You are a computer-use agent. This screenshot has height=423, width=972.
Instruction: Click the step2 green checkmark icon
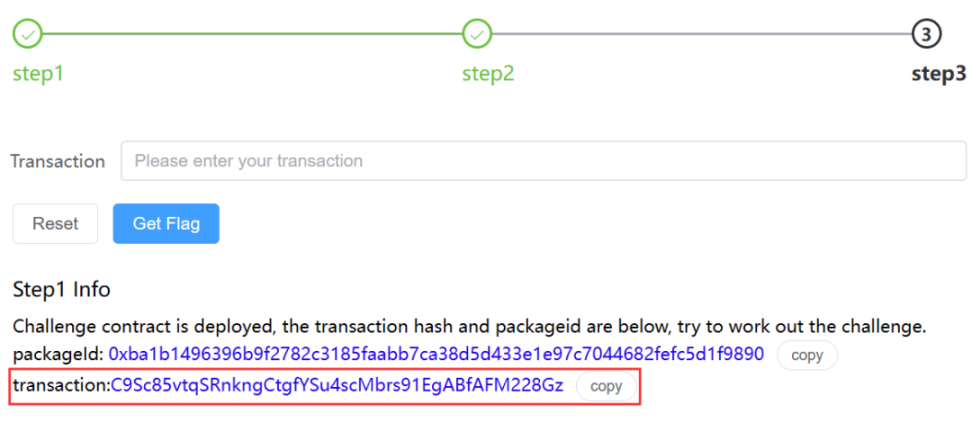click(477, 34)
